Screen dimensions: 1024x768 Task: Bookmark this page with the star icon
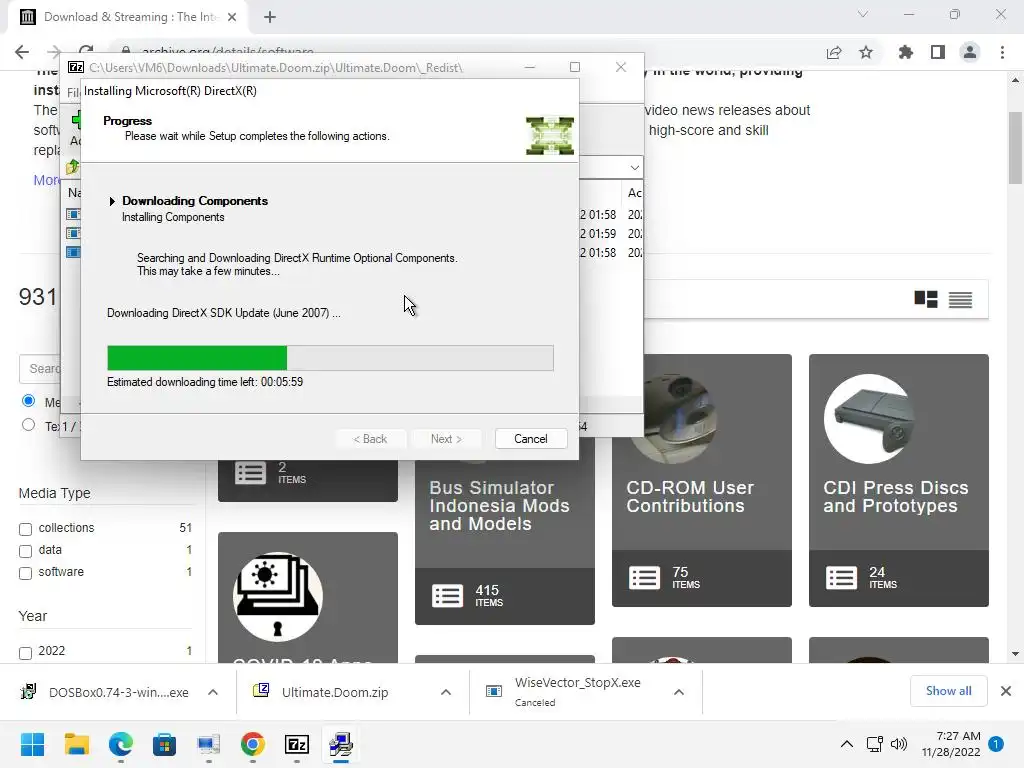(866, 52)
